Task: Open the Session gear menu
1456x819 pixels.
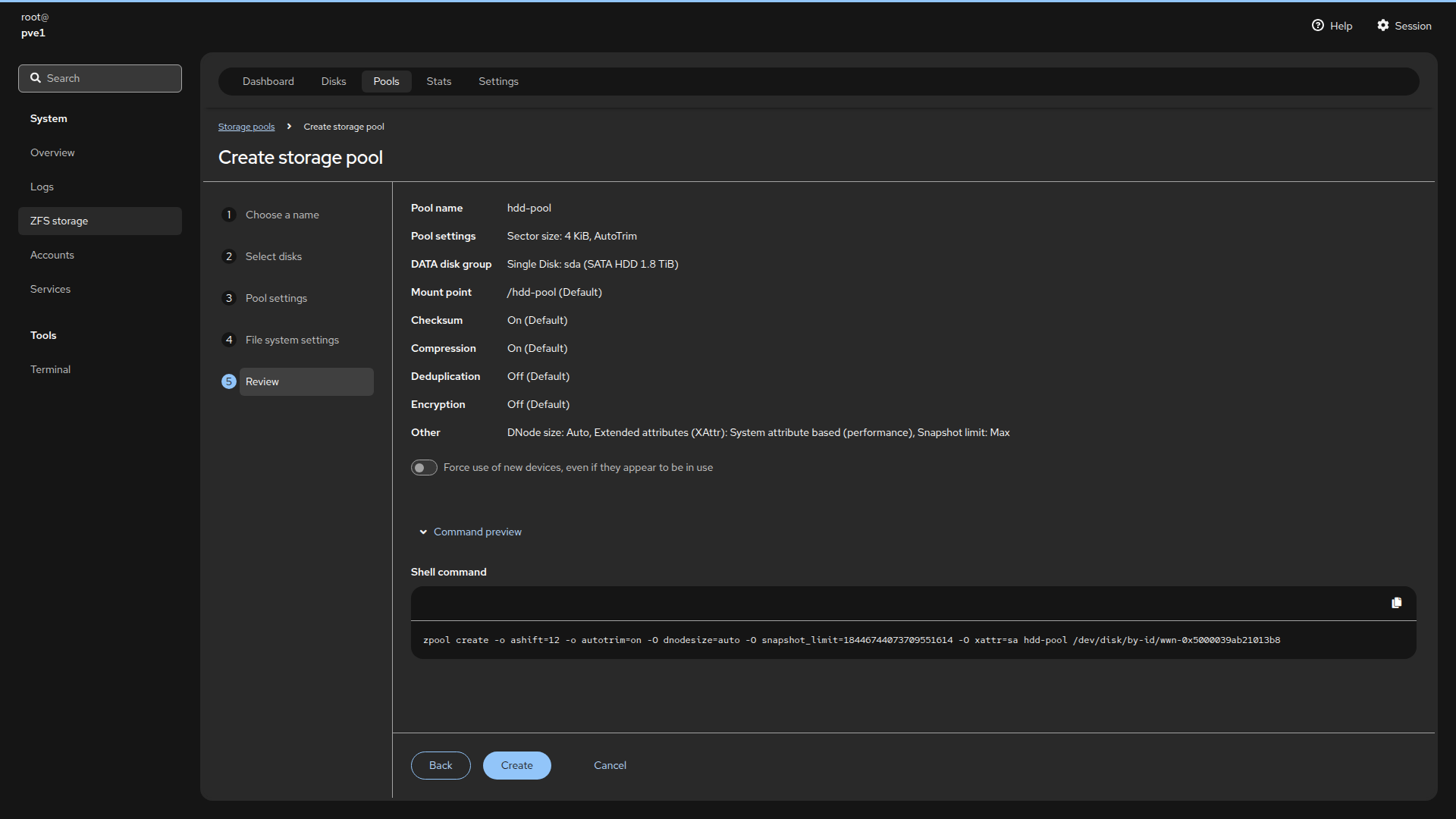Action: [1383, 26]
